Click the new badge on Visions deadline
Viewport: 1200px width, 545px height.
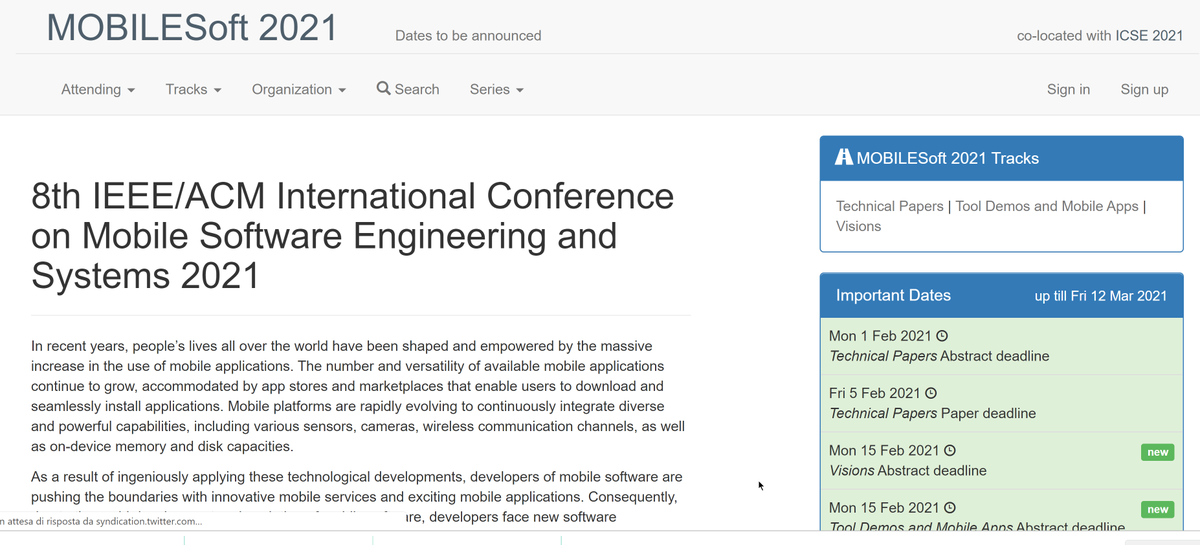pos(1157,452)
